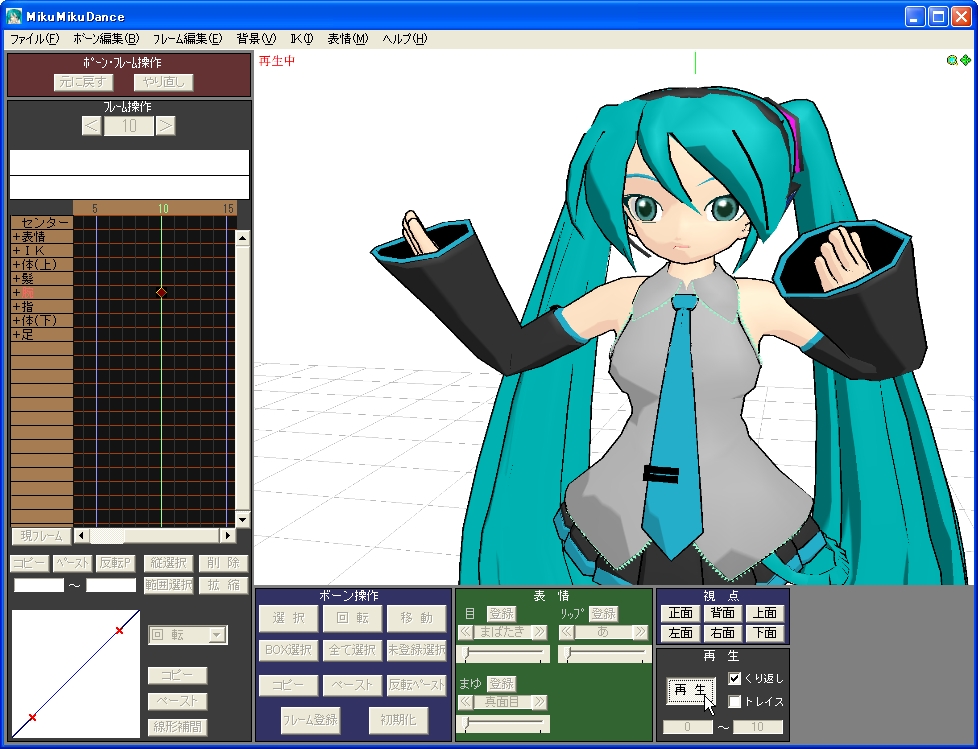The image size is (978, 749).
Task: Click the previous arrow beside まばたき
Action: (465, 632)
